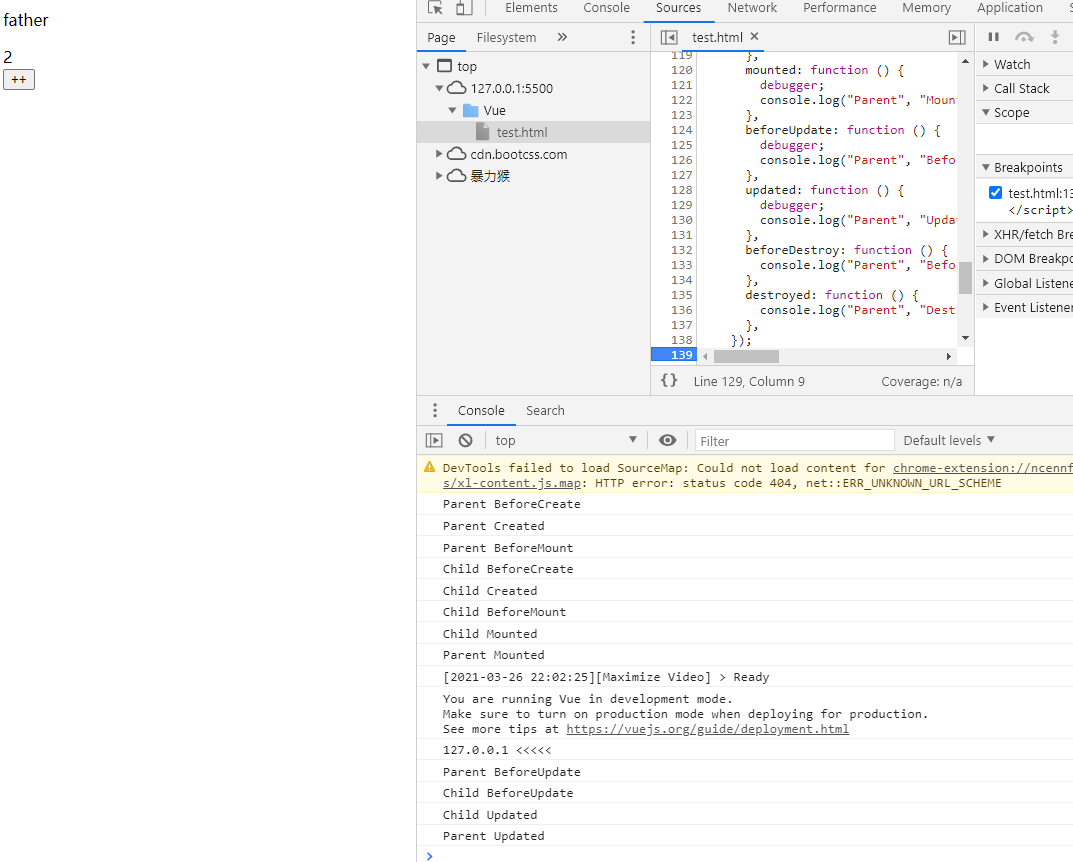
Task: Click the editor vertical scrollbar down arrow
Action: point(965,338)
